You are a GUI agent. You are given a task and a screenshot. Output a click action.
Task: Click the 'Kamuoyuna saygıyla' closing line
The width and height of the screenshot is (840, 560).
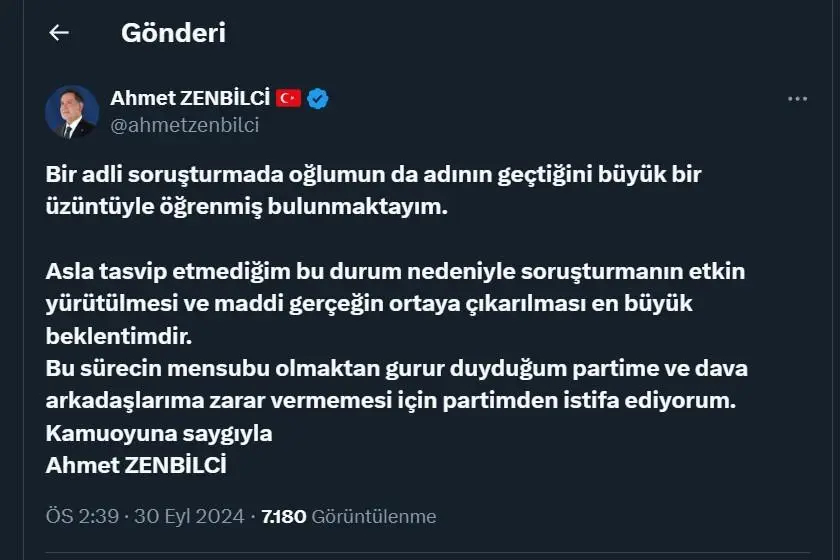click(159, 434)
